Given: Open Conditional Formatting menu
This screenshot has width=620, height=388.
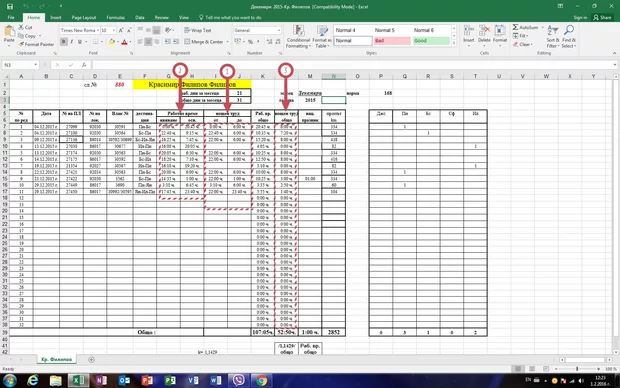Looking at the screenshot, I should (298, 37).
